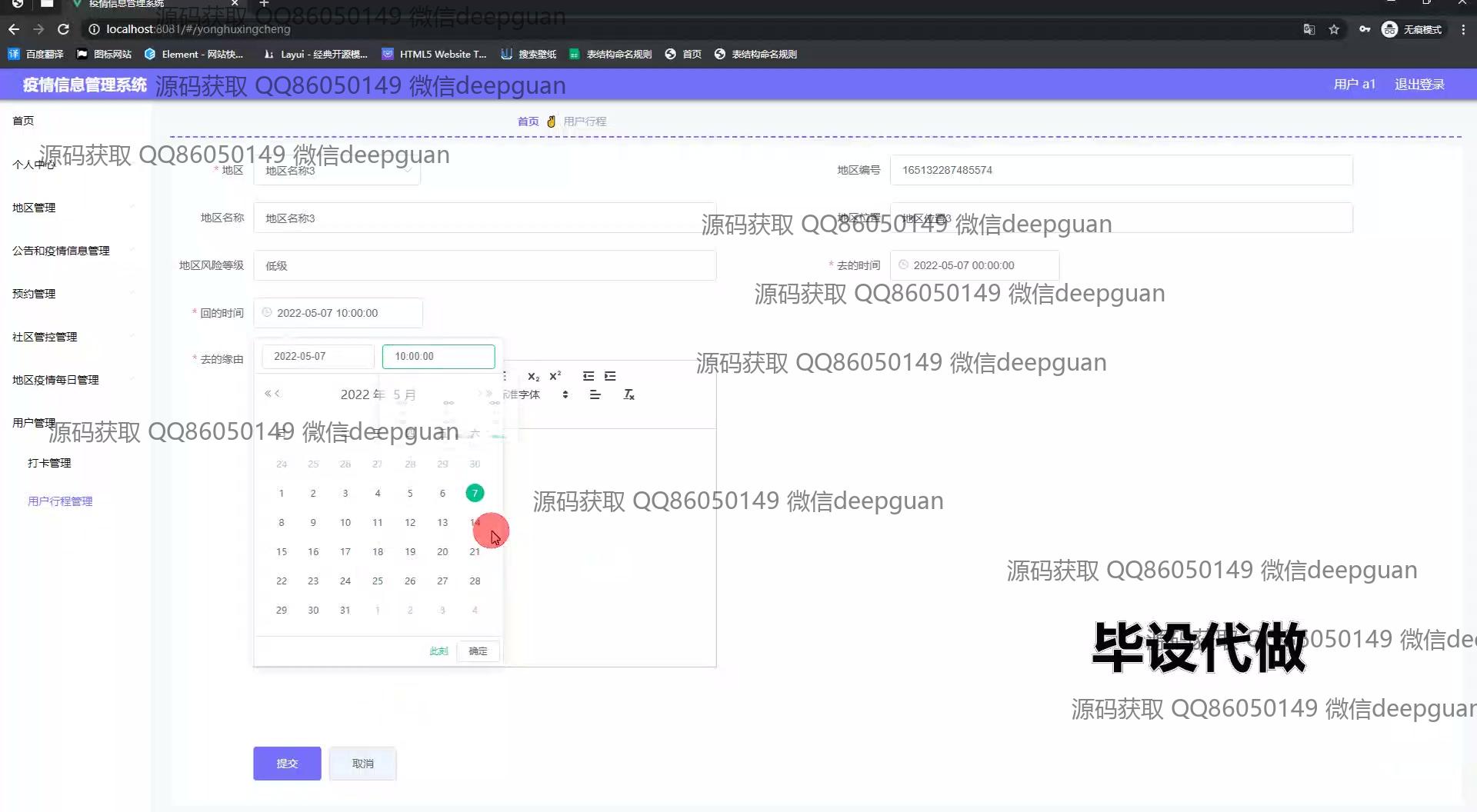Image resolution: width=1477 pixels, height=812 pixels.
Task: Select day 31 in the calendar
Action: [x=345, y=610]
